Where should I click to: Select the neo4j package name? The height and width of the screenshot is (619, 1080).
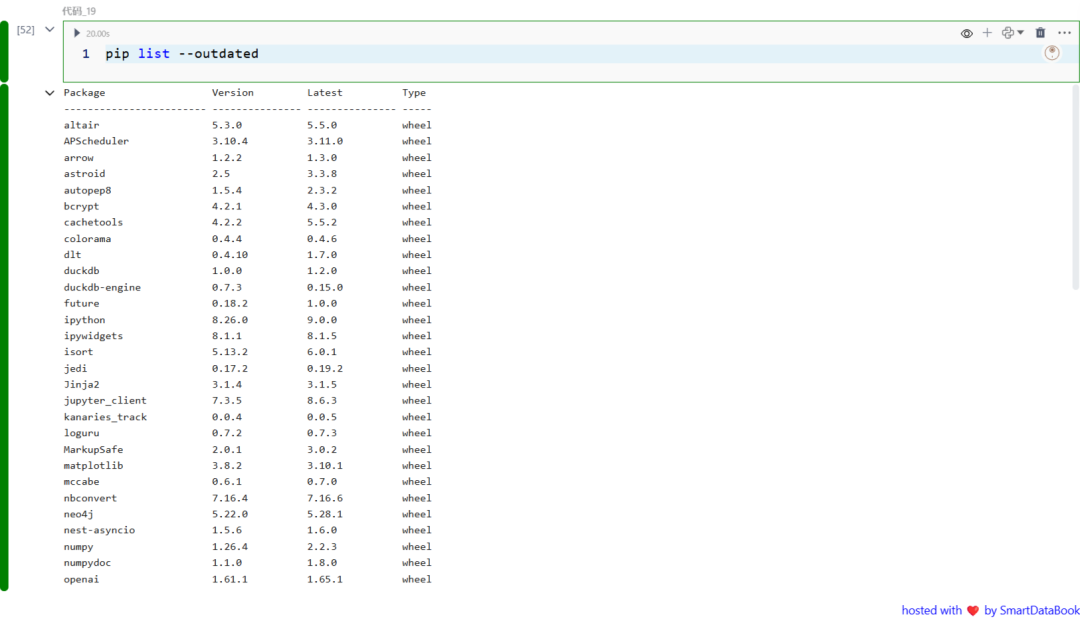click(x=79, y=514)
